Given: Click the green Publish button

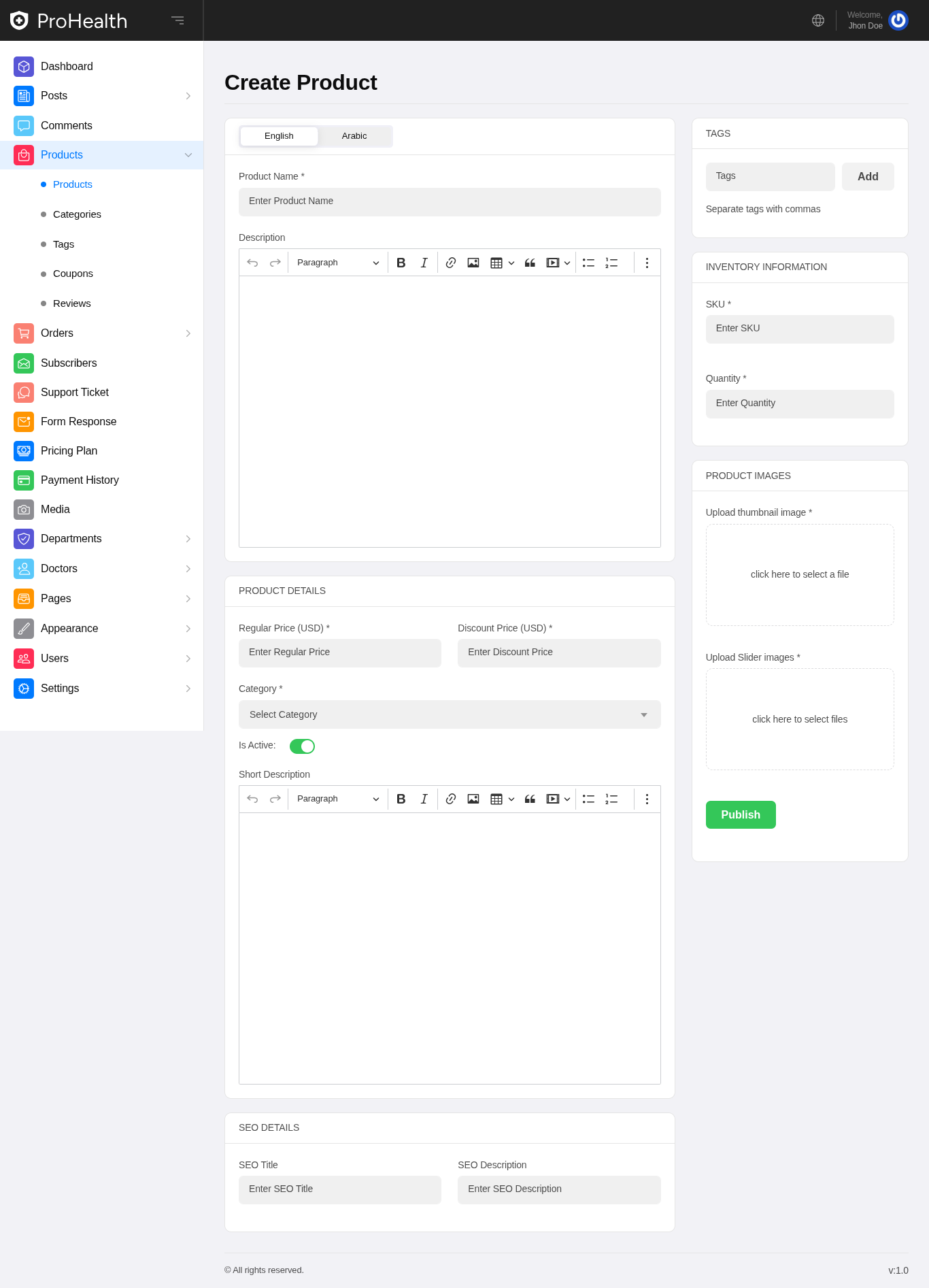Looking at the screenshot, I should coord(741,814).
